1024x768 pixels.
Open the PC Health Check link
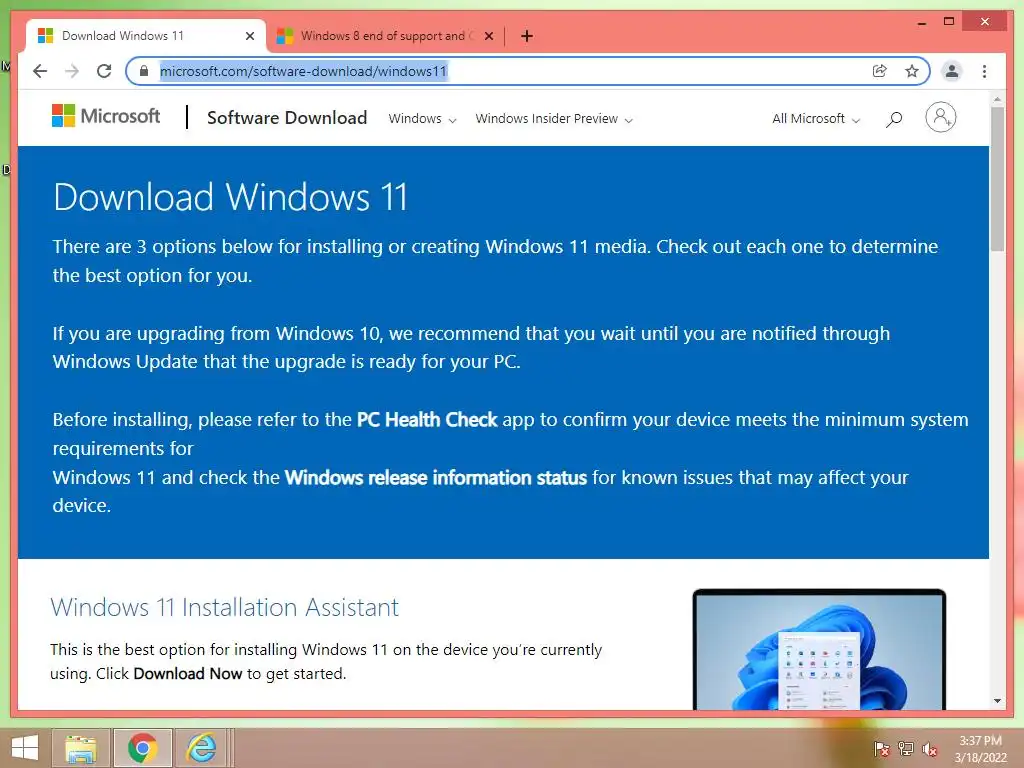(427, 419)
